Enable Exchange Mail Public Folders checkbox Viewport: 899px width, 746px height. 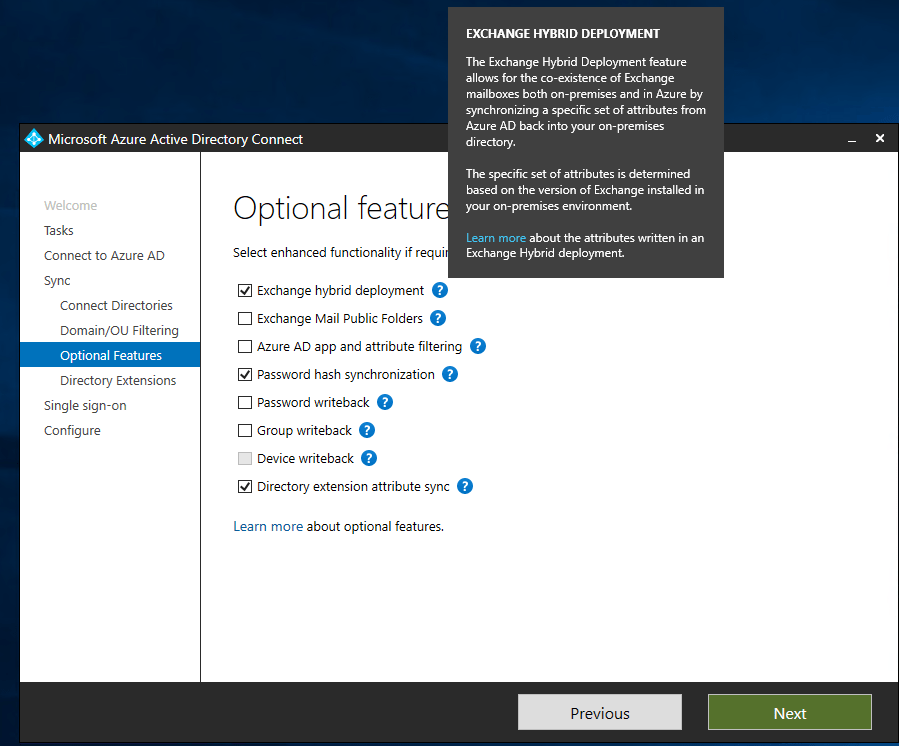point(245,318)
